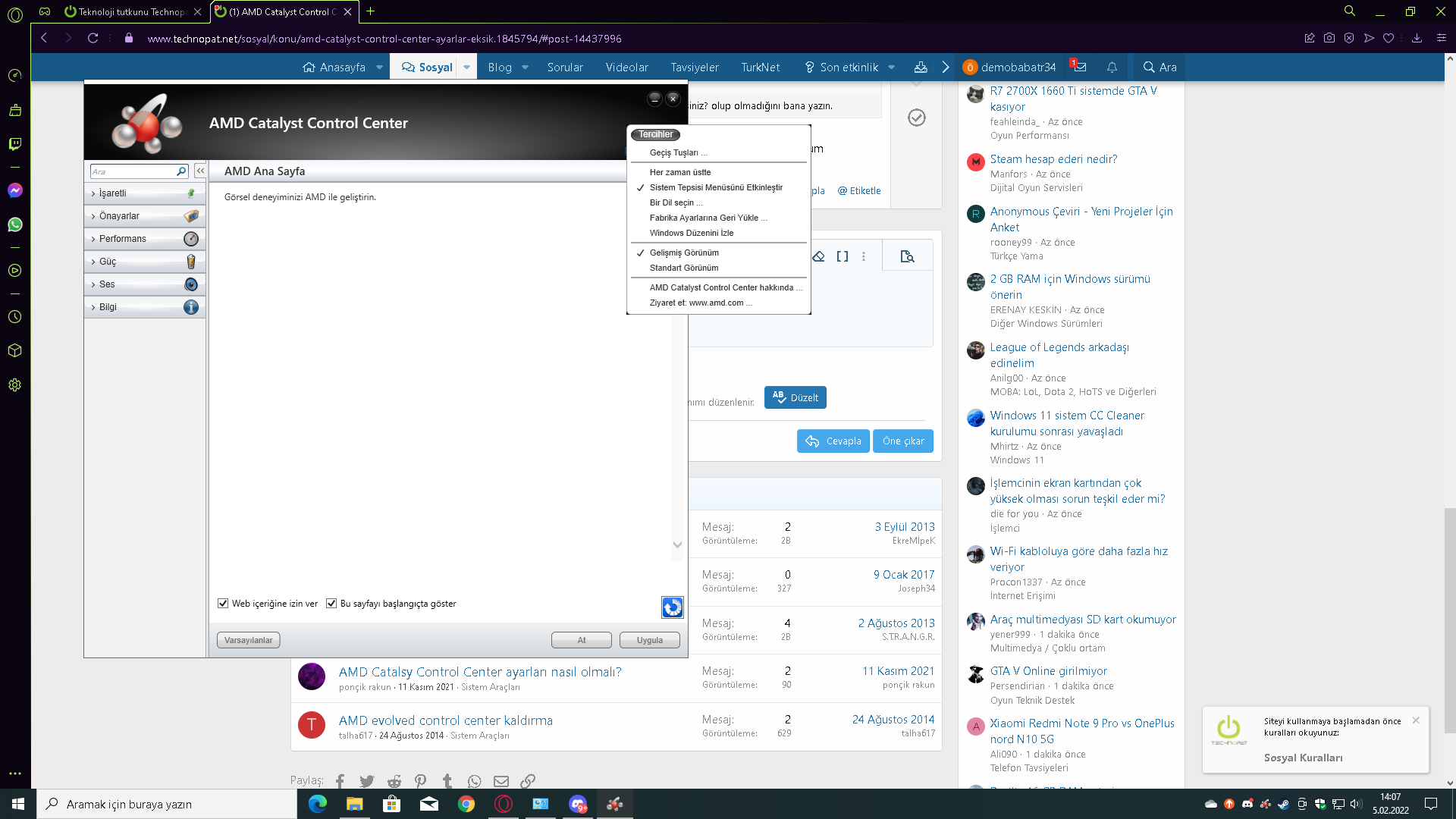Viewport: 1456px width, 819px height.
Task: Open the Sosyal dropdown arrow
Action: pyautogui.click(x=466, y=67)
